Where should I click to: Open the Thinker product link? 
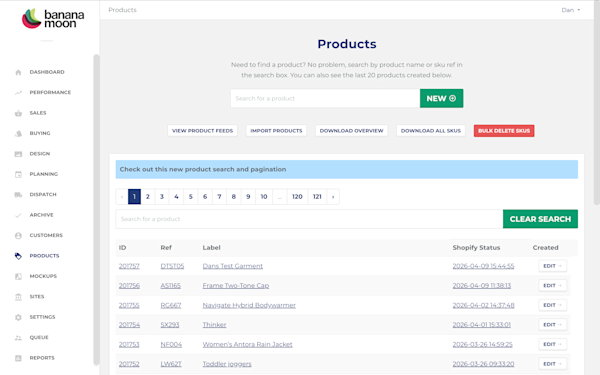214,325
